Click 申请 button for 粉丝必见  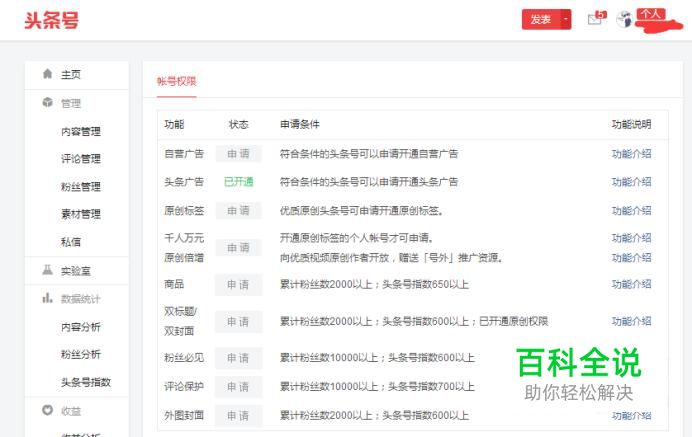click(x=238, y=358)
